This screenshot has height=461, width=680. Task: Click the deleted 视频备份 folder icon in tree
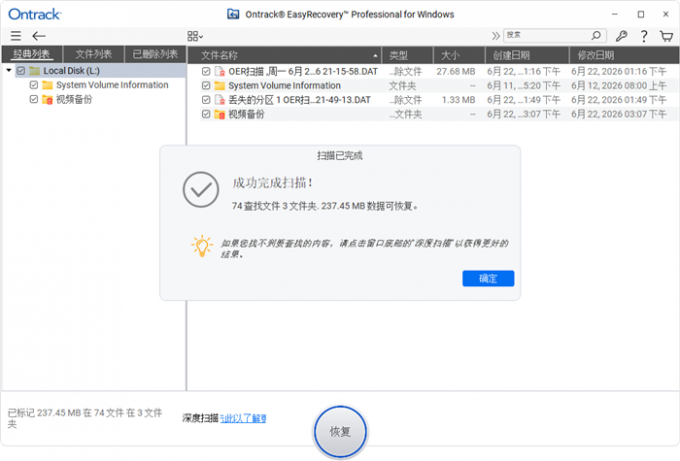[x=47, y=99]
